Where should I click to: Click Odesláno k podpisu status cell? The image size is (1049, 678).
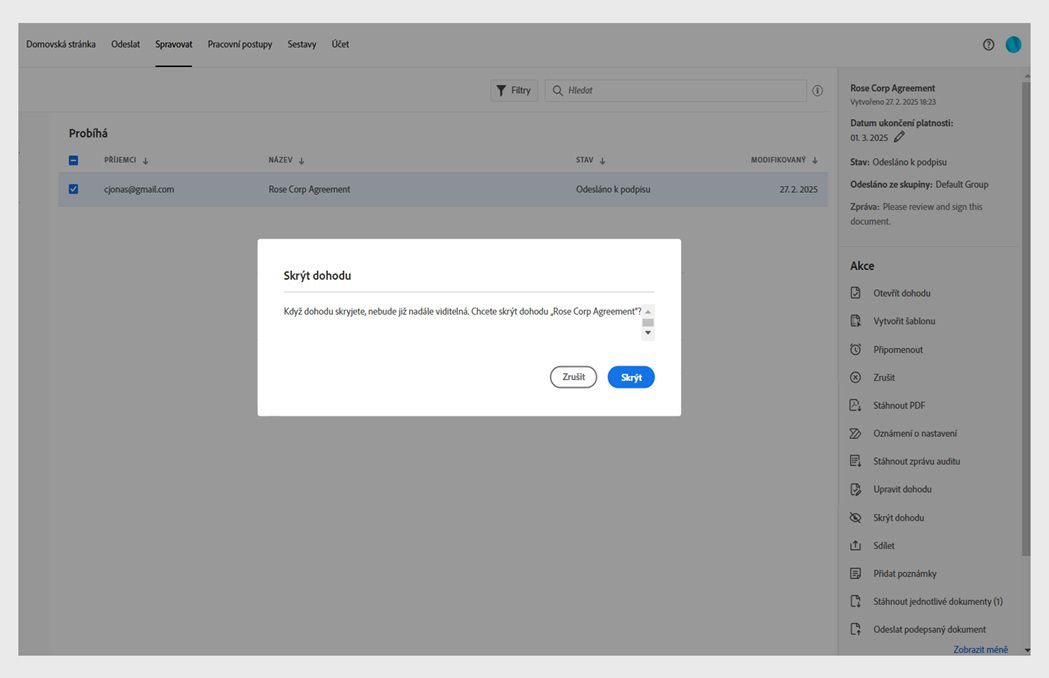pos(613,189)
